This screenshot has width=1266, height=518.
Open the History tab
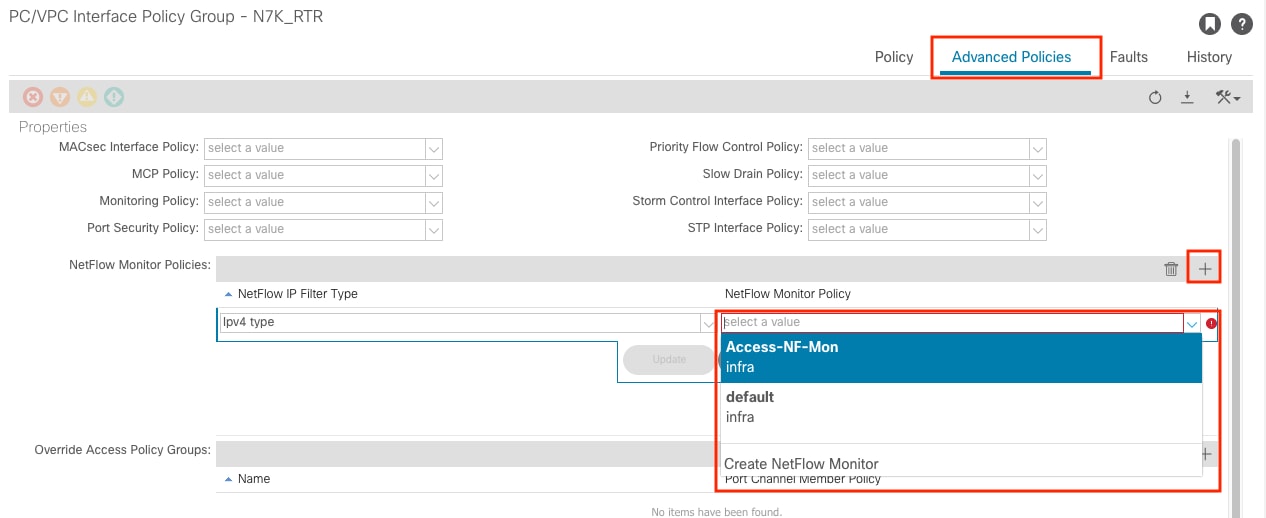pyautogui.click(x=1209, y=57)
